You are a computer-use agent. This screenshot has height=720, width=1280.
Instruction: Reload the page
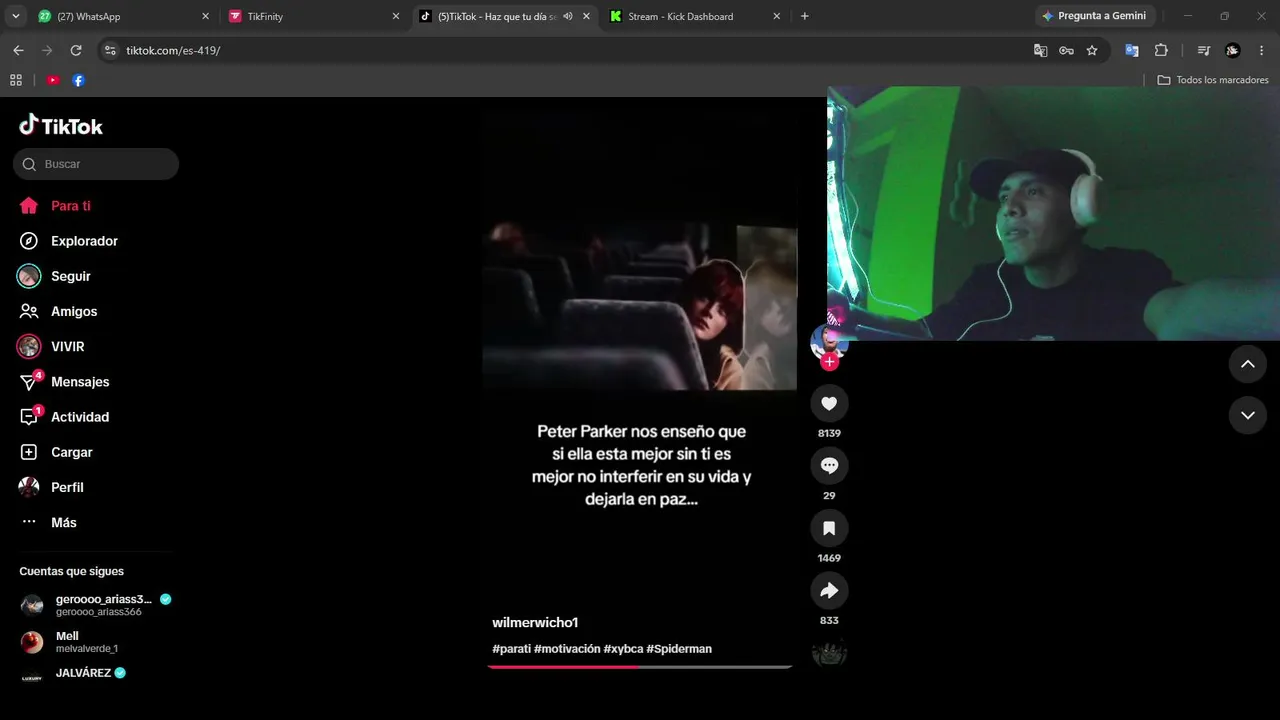point(76,50)
